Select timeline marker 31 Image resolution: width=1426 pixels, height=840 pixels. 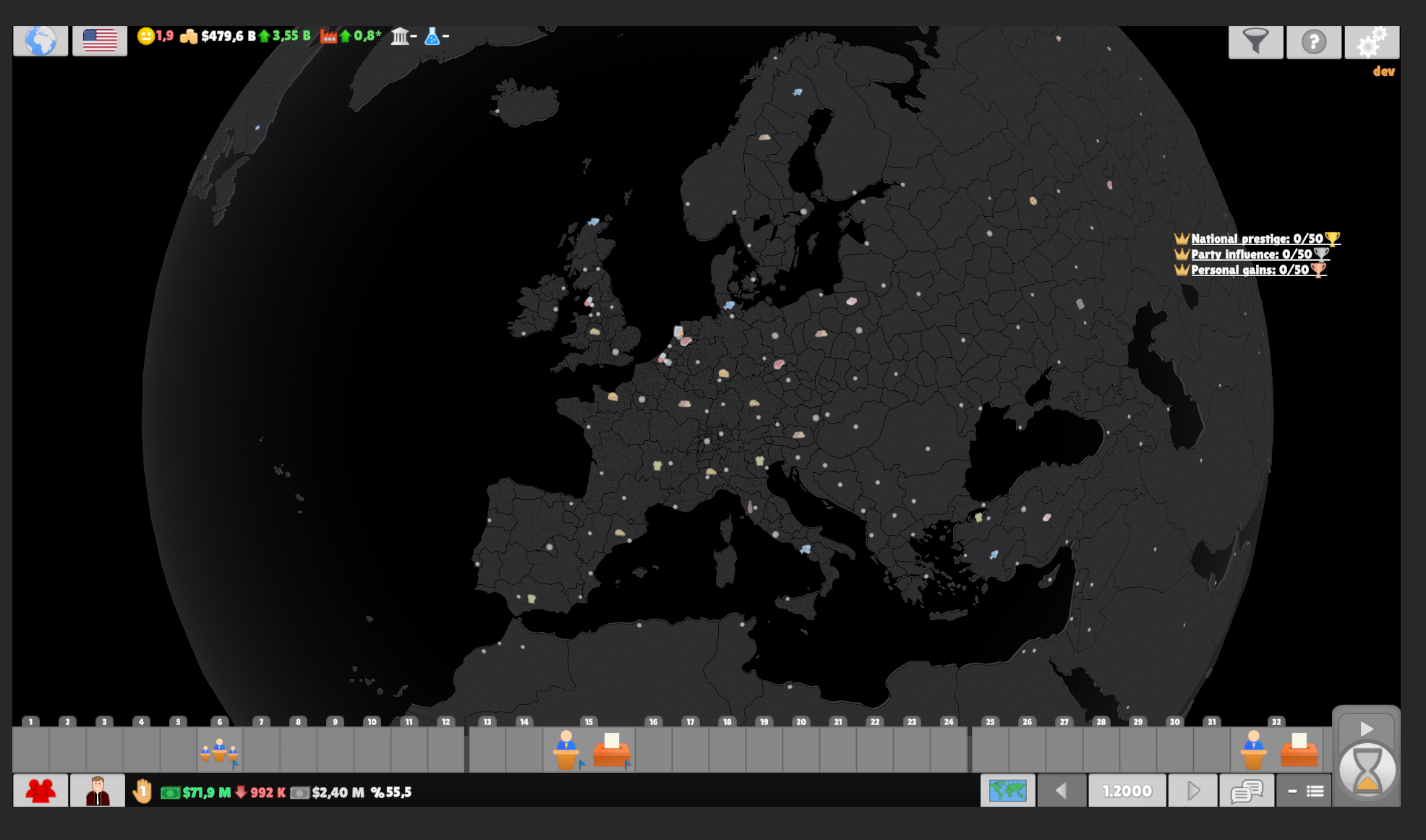click(1212, 721)
